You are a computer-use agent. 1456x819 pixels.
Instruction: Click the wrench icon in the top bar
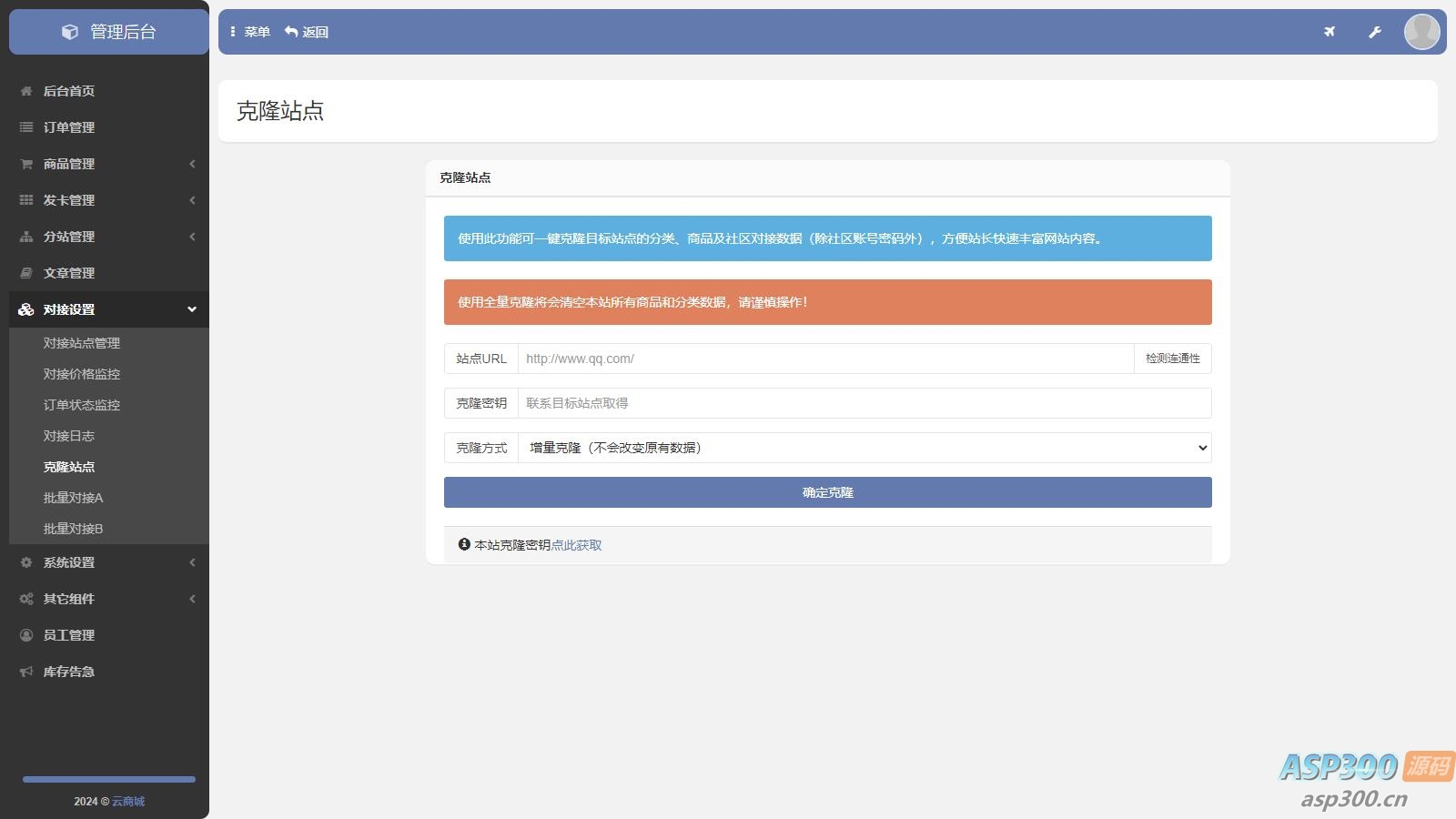1375,32
